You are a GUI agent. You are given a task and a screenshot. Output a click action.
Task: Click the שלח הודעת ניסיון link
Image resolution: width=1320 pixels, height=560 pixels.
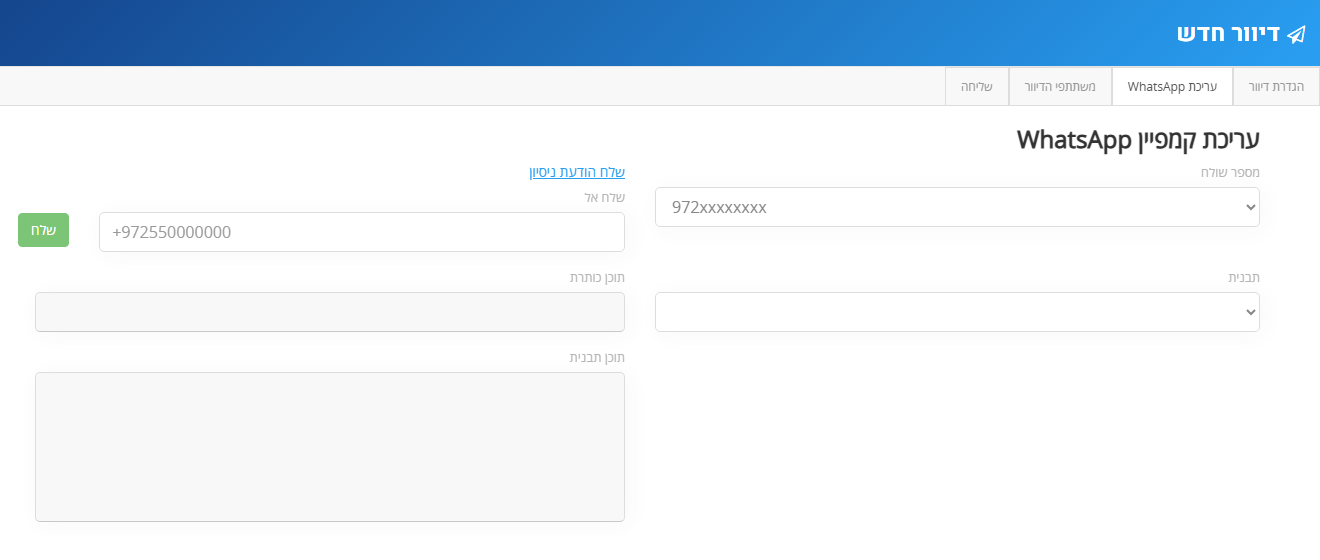point(577,172)
